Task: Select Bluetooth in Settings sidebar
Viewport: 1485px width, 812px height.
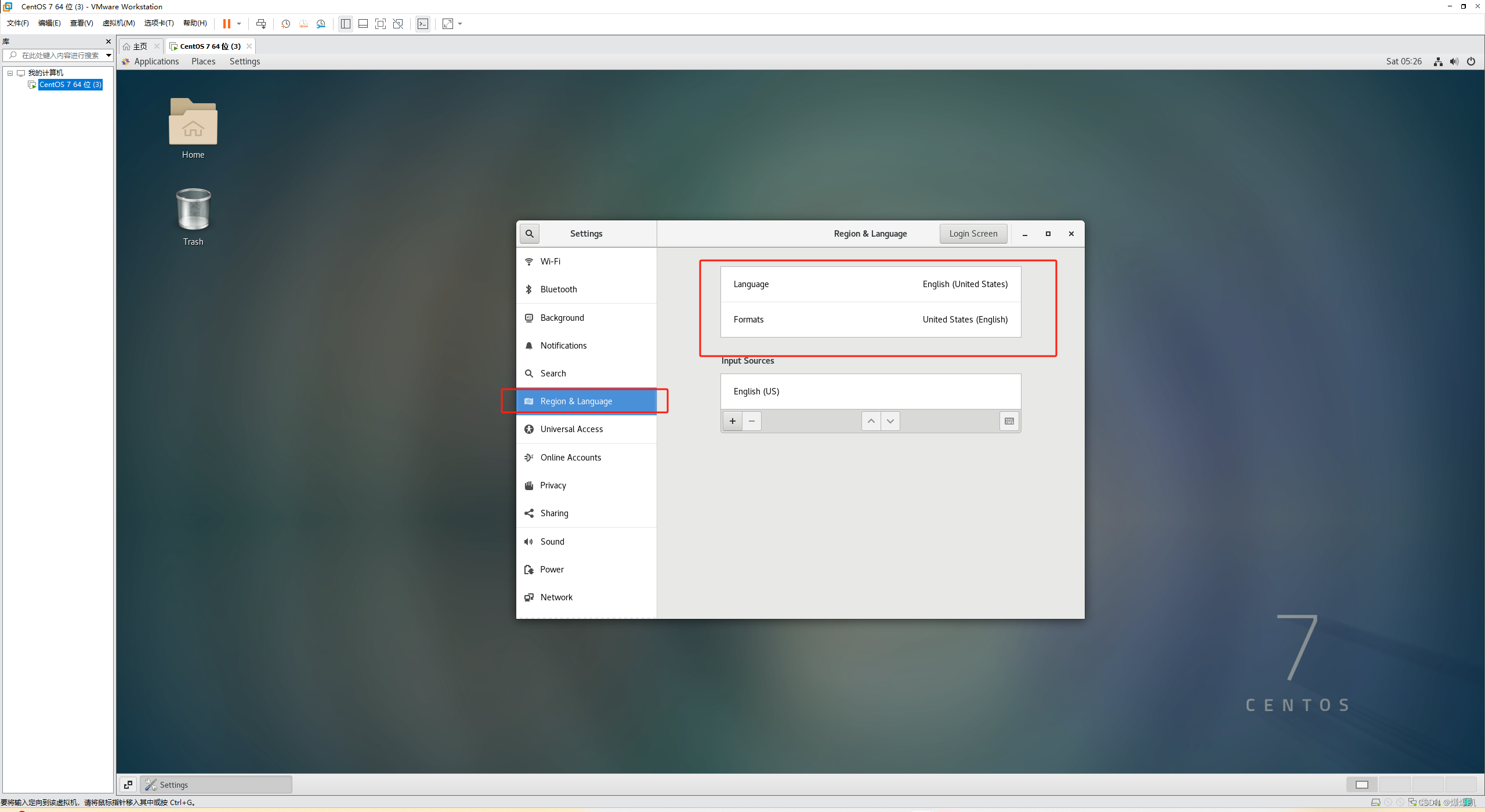Action: 586,289
